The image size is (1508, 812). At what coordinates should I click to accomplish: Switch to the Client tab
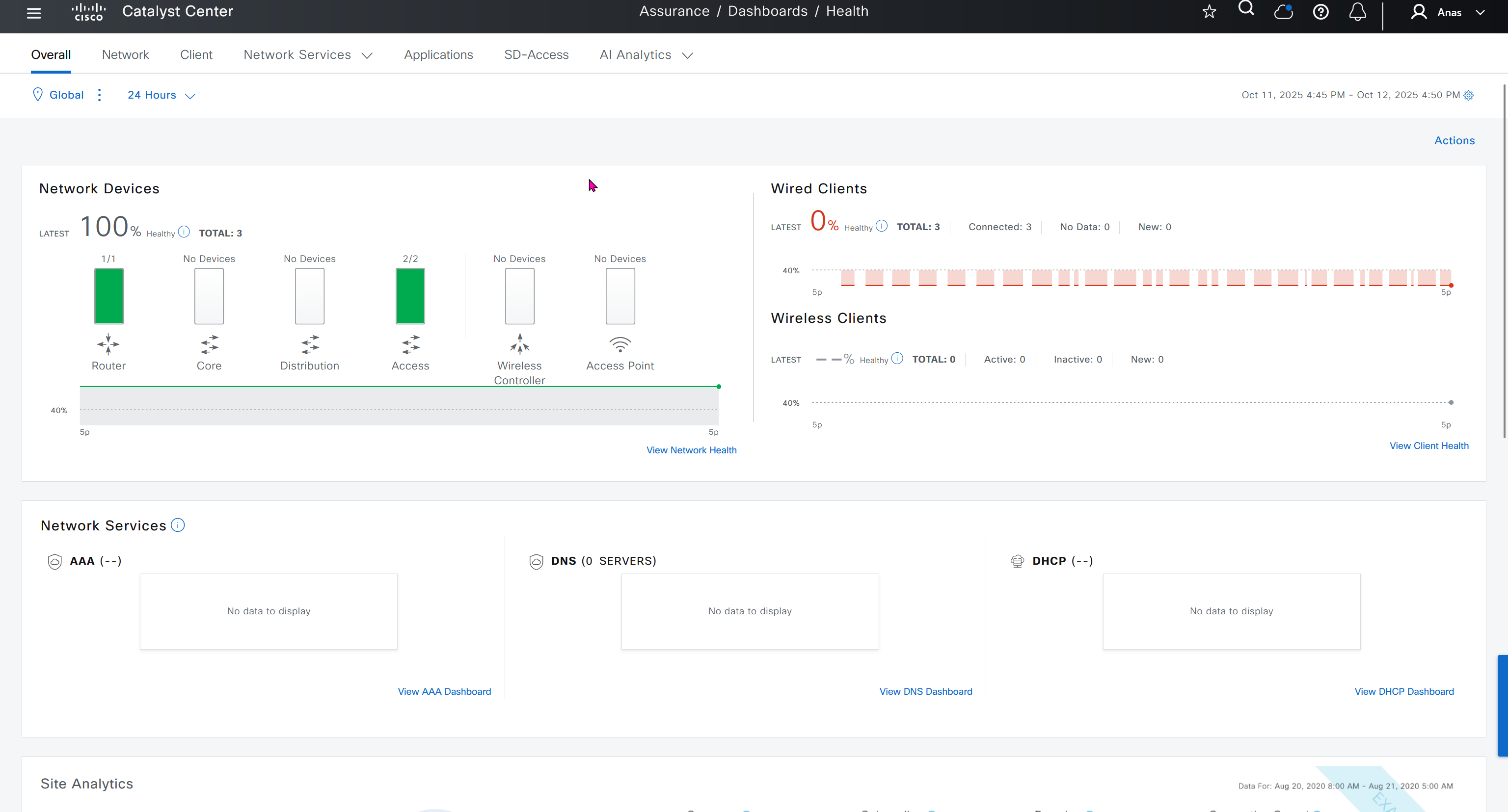(196, 55)
